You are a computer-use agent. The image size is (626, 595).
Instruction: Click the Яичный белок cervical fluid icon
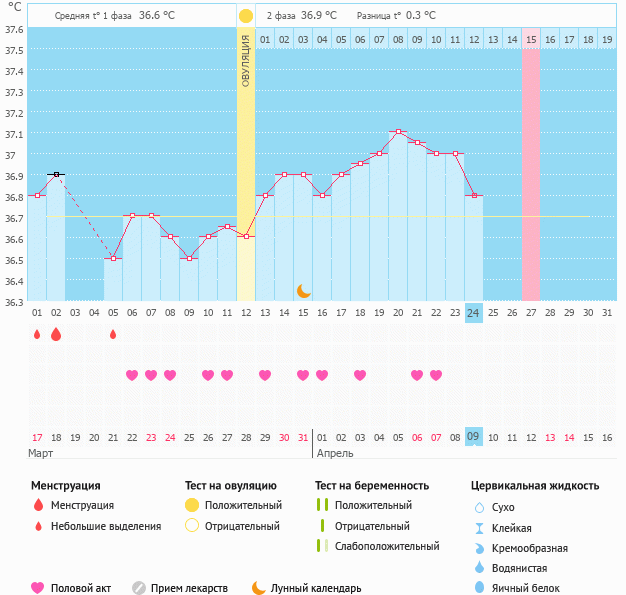click(478, 588)
